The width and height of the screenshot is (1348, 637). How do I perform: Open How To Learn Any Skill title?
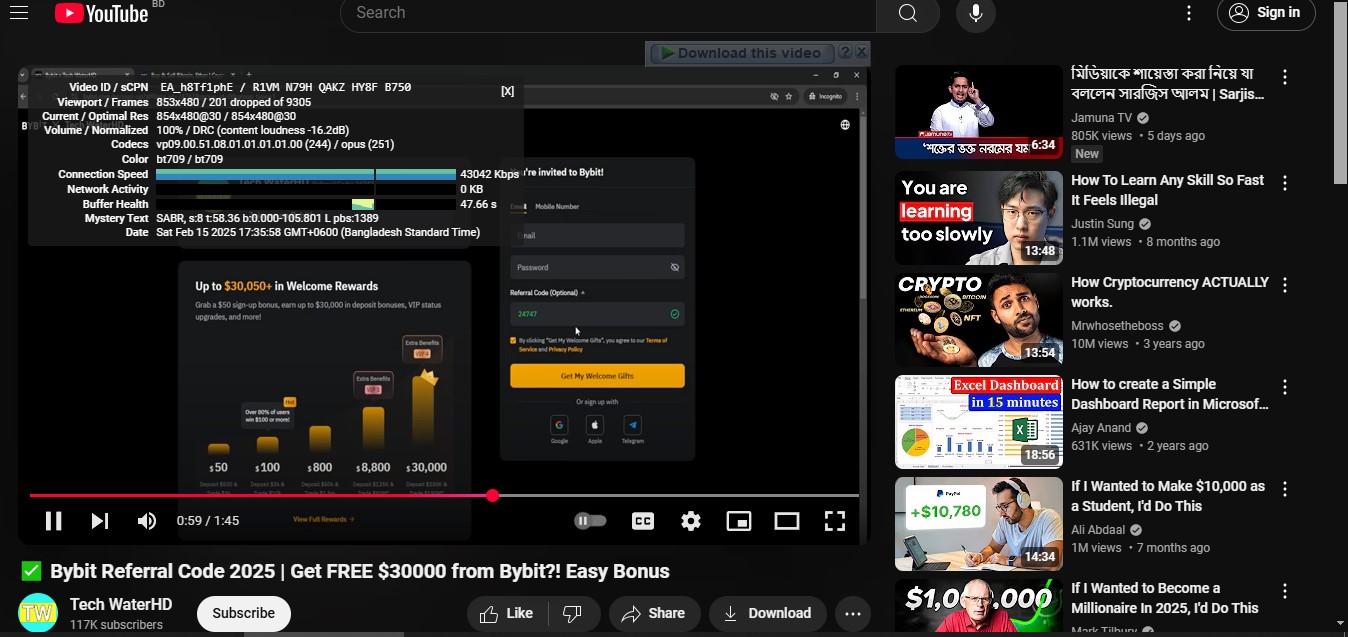(1168, 190)
